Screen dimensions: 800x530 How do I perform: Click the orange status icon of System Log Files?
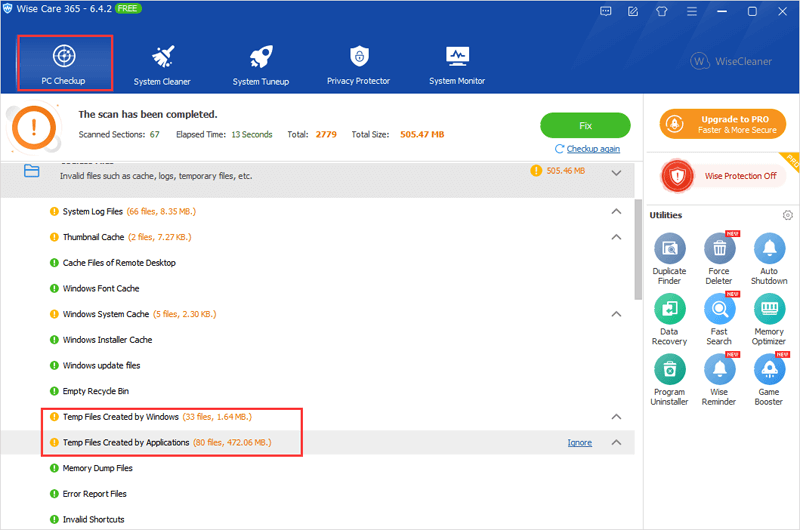click(54, 211)
